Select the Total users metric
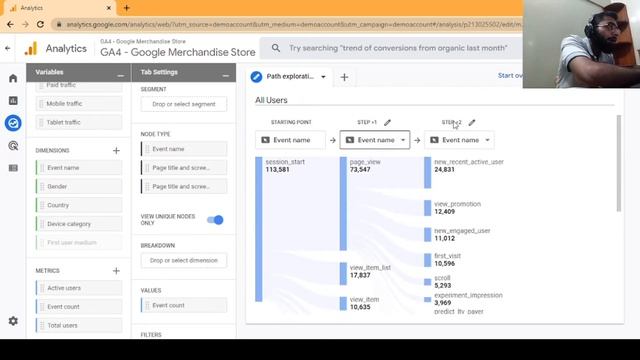Image resolution: width=640 pixels, height=360 pixels. coord(79,326)
